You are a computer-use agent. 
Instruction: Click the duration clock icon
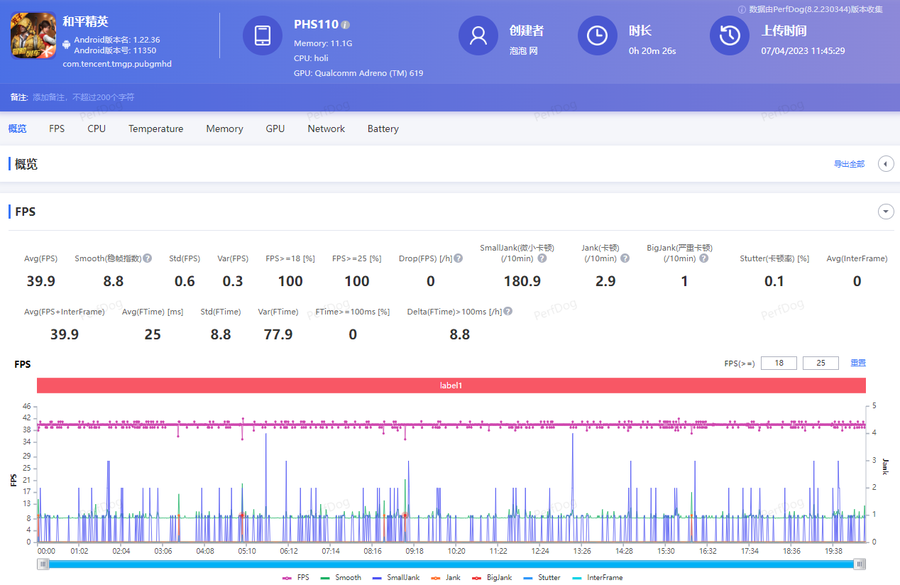597,36
